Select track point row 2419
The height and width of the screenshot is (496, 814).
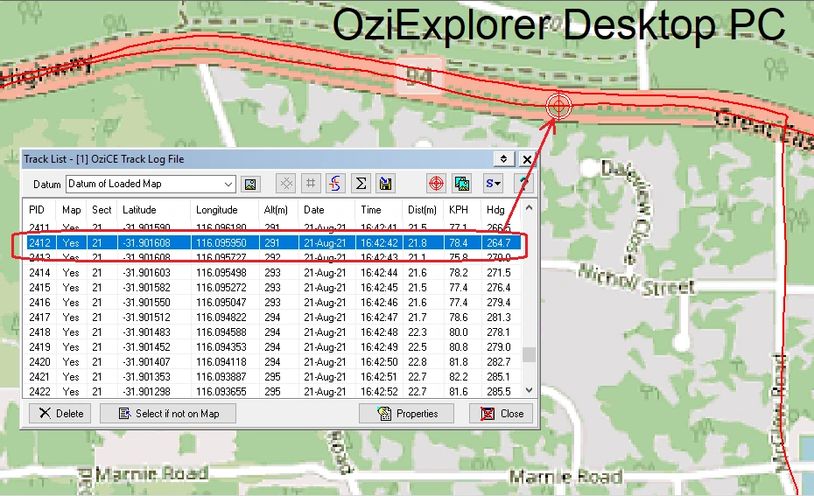tap(274, 347)
